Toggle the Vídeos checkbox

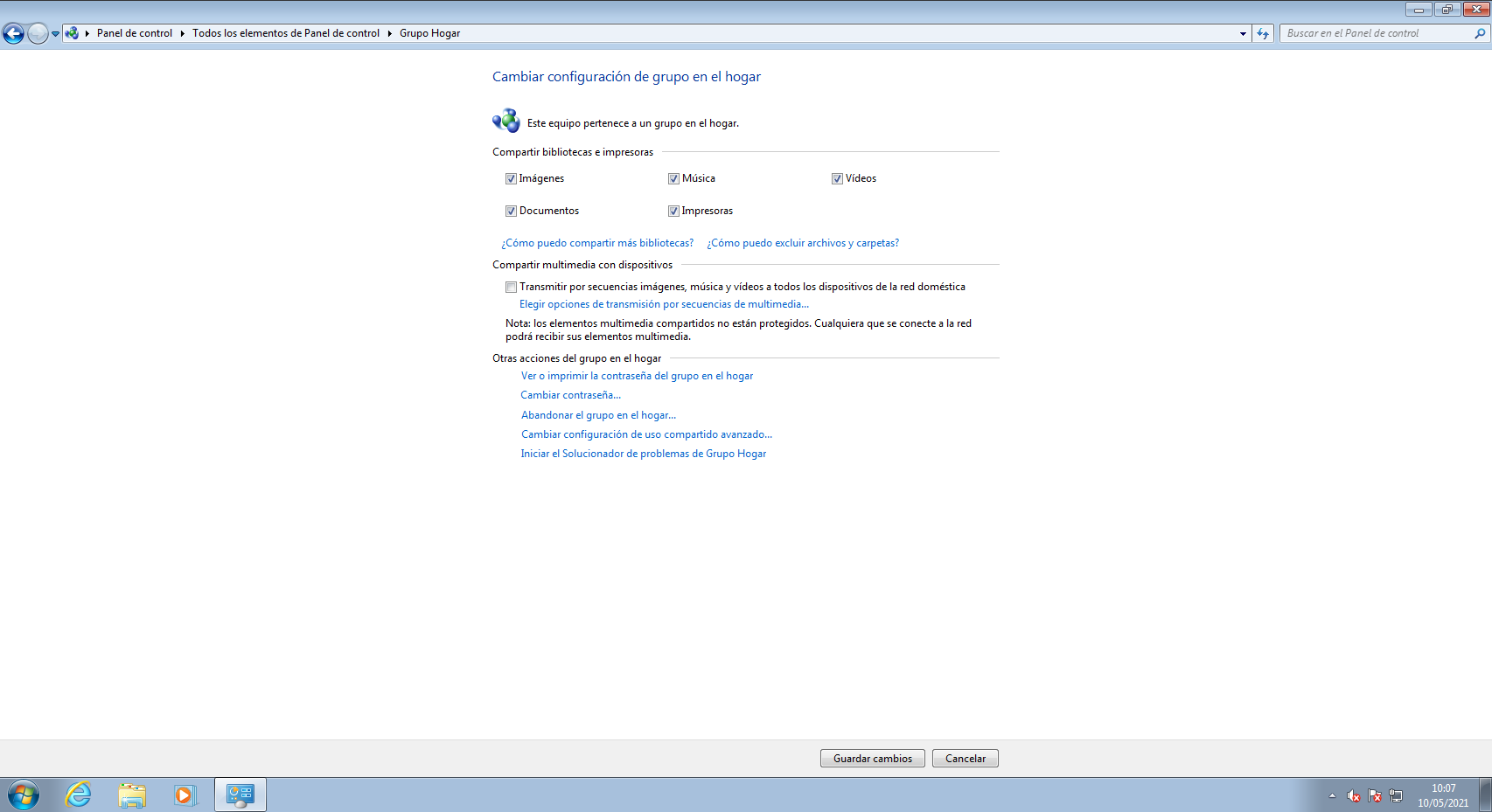[837, 178]
